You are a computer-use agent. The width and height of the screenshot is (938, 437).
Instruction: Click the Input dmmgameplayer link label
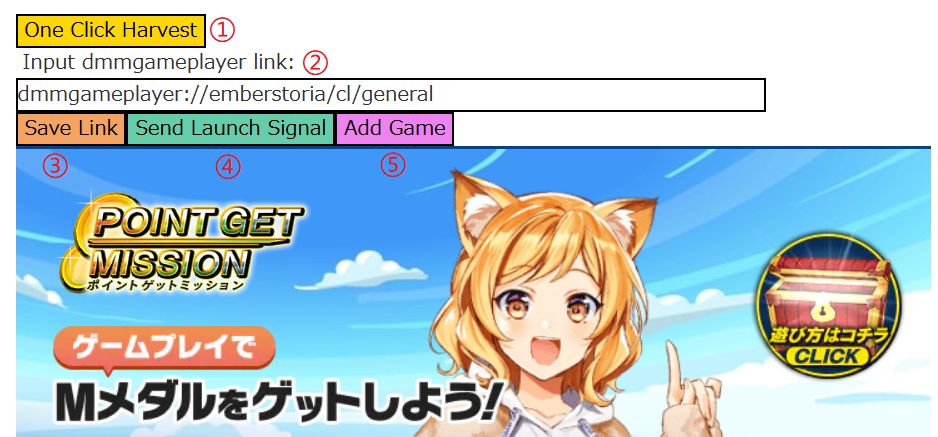point(159,62)
